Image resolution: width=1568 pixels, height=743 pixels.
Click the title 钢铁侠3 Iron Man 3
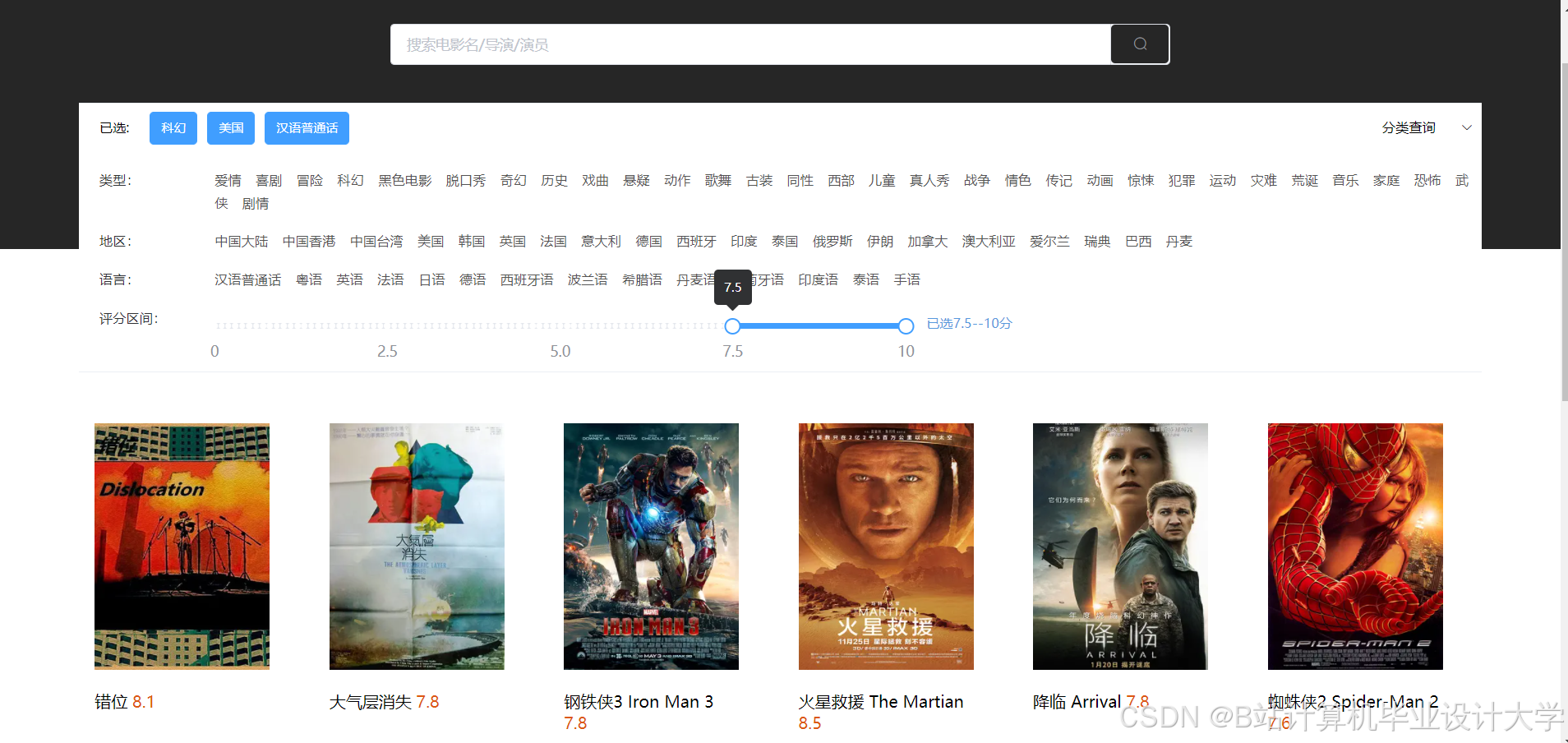tap(639, 702)
